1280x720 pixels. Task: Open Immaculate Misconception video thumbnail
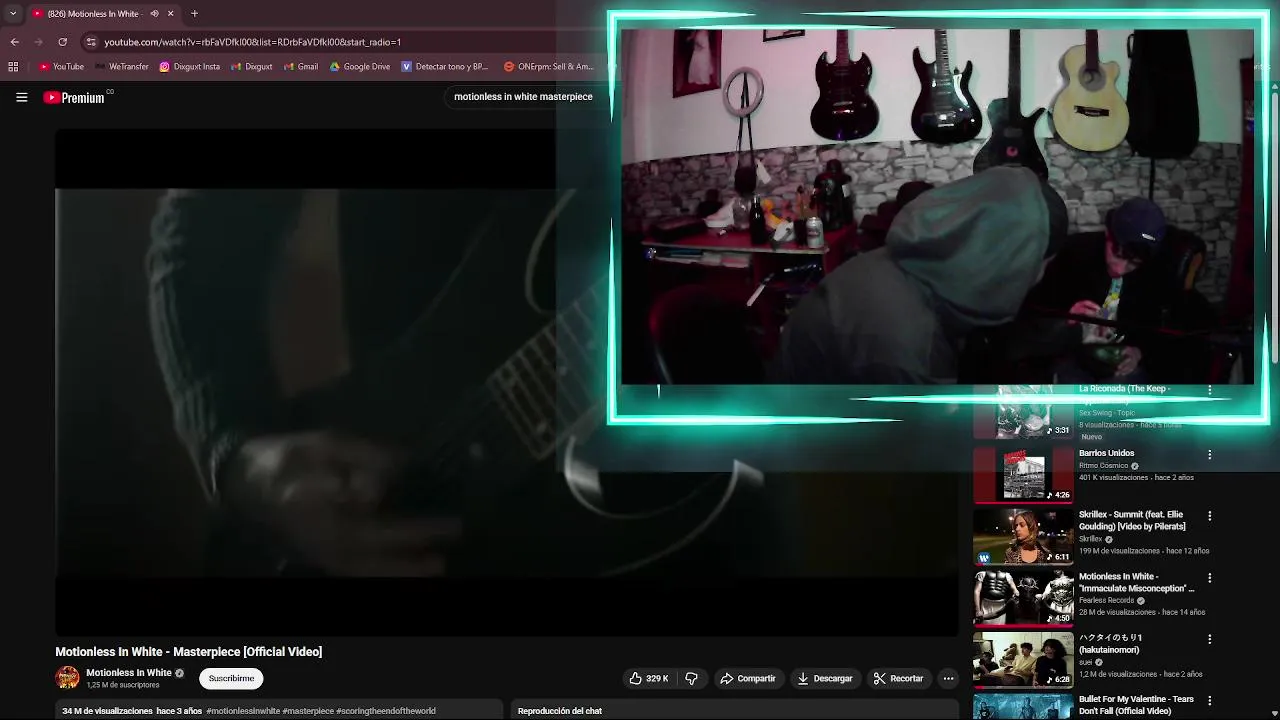1023,598
